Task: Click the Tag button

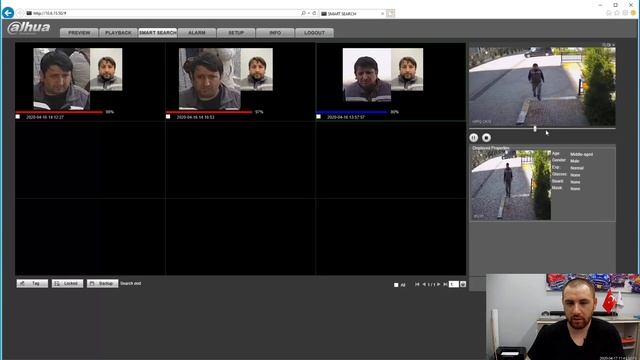Action: (x=32, y=283)
